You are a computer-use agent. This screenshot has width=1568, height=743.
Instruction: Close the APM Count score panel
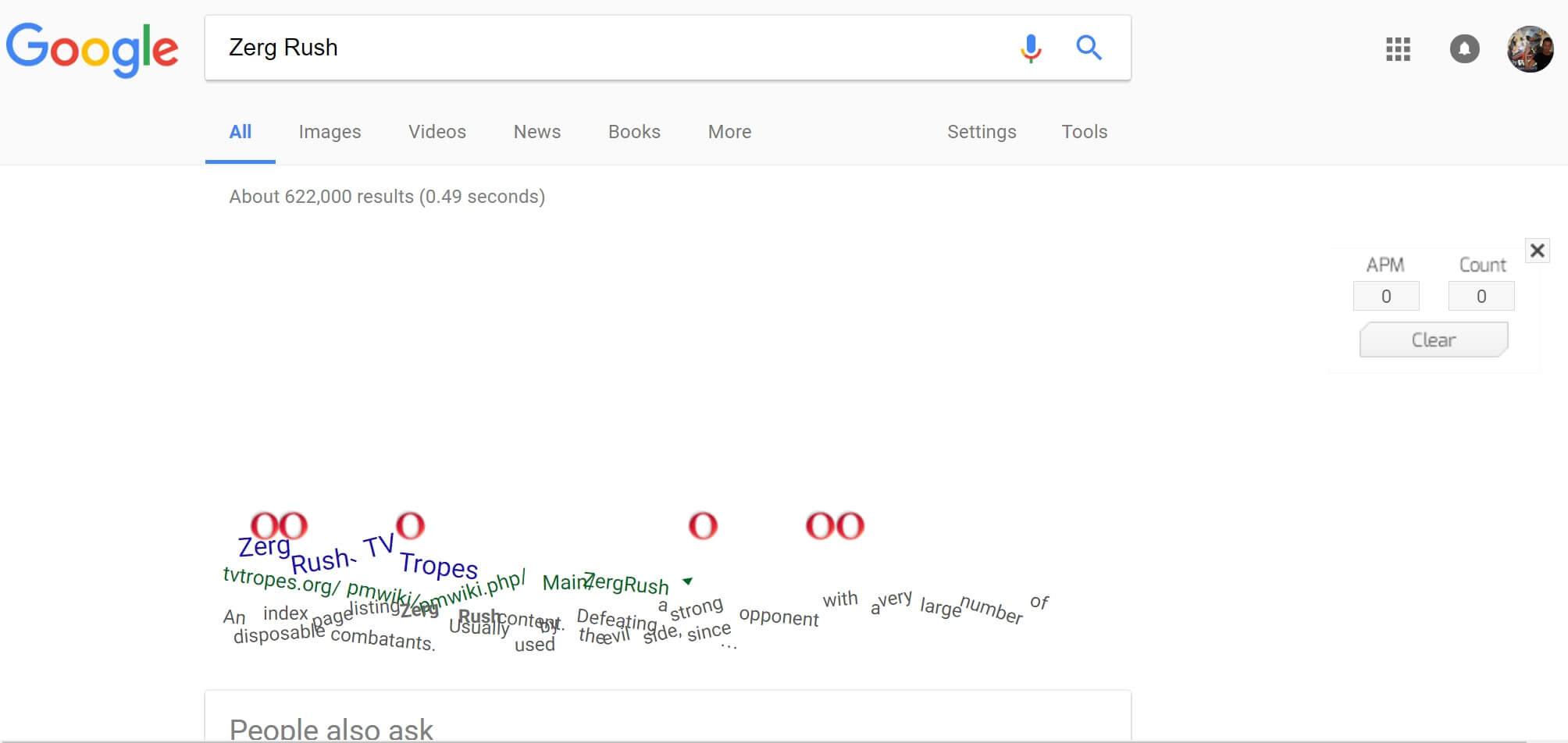point(1537,251)
